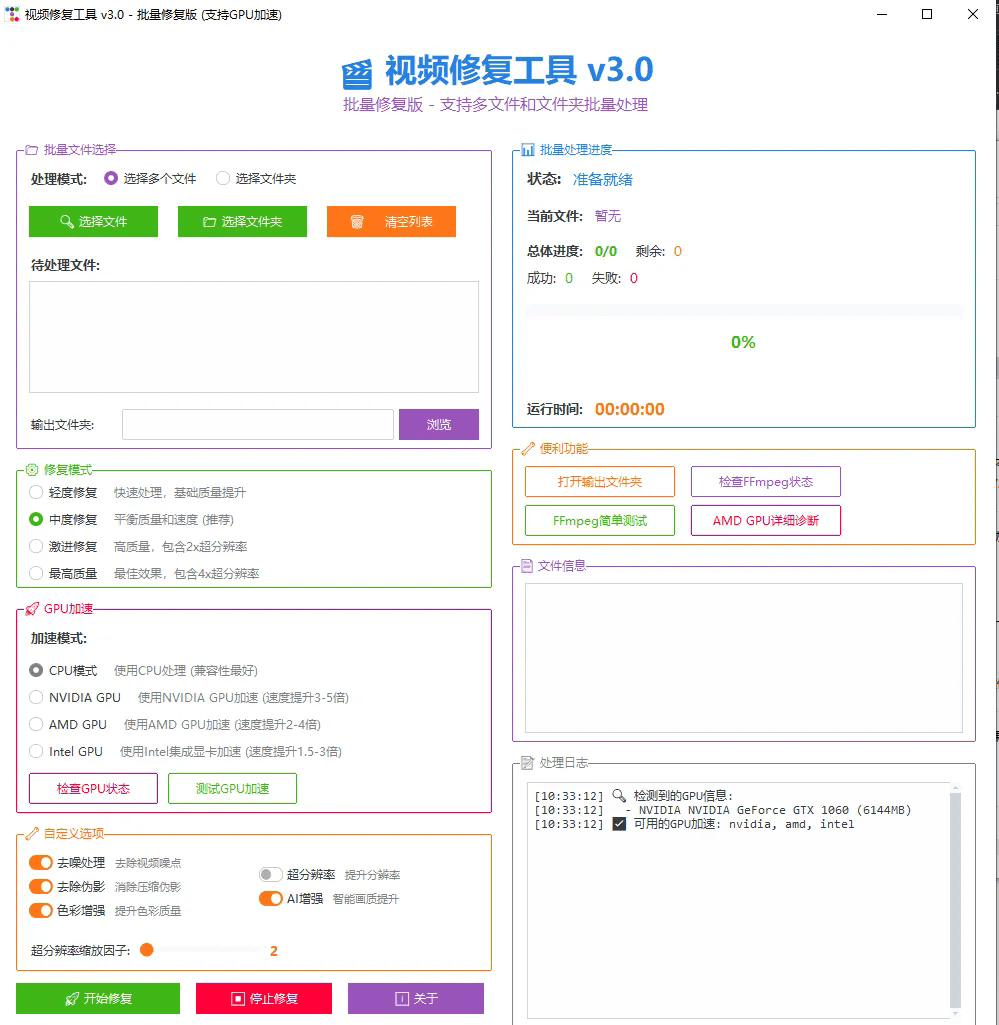Turn off the AI增强 toggle

click(271, 898)
